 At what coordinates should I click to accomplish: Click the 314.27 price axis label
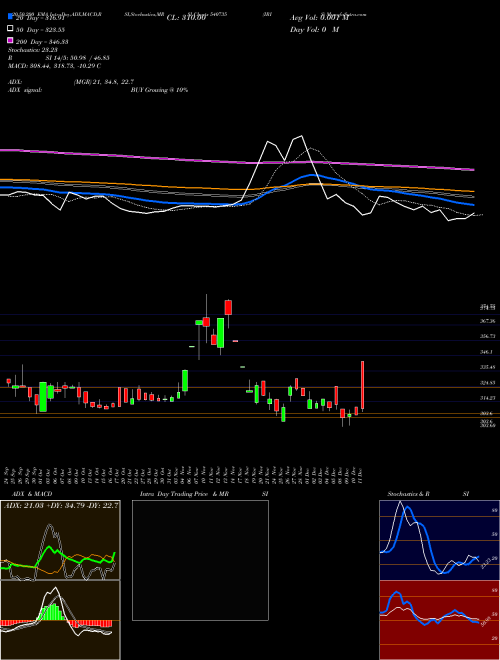point(488,398)
